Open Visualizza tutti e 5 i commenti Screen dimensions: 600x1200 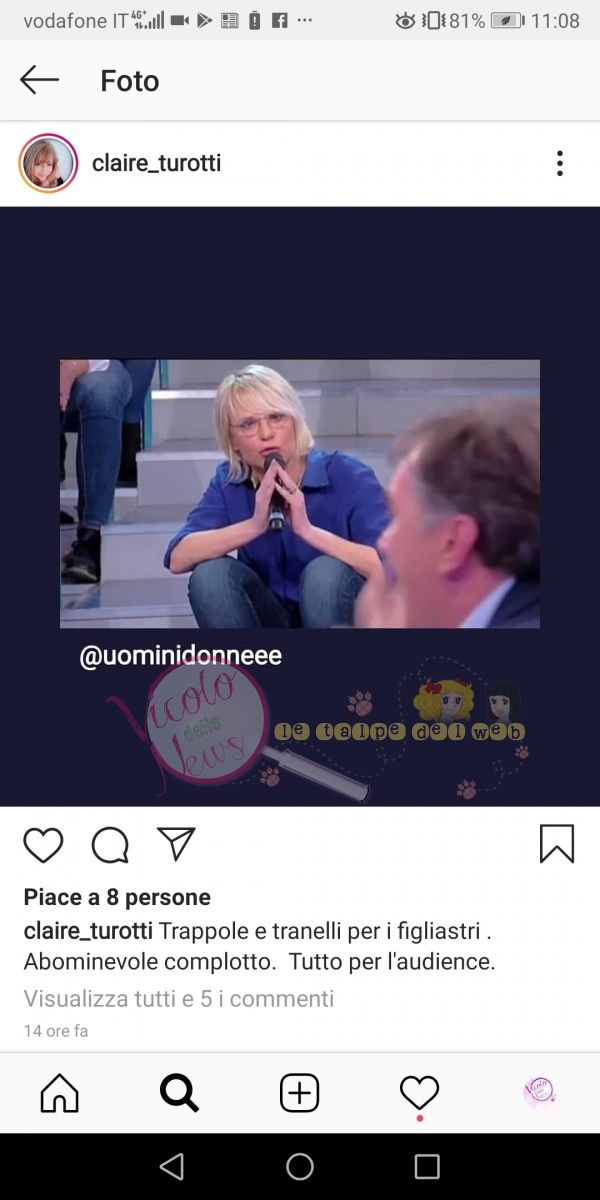point(179,998)
